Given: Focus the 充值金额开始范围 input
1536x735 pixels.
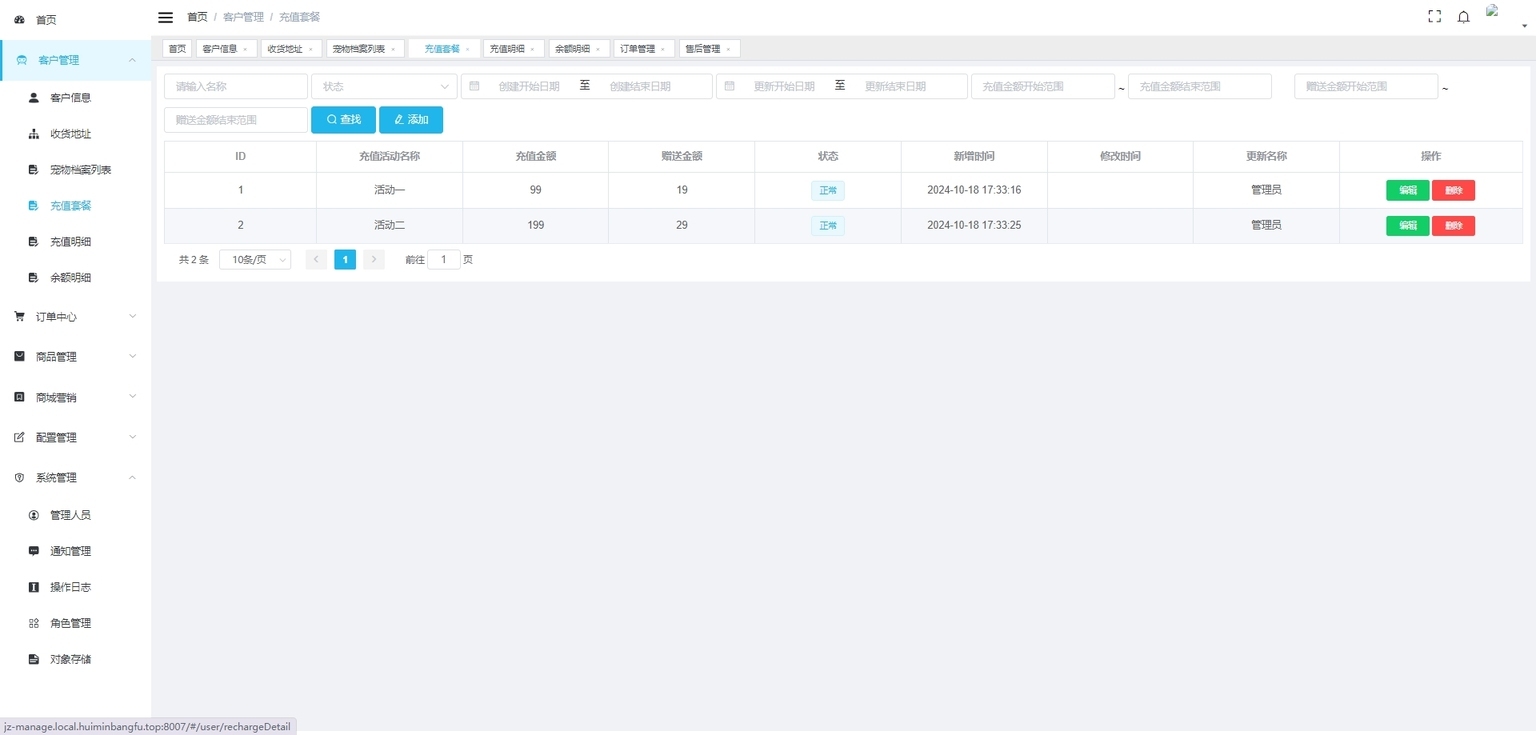Looking at the screenshot, I should 1043,87.
